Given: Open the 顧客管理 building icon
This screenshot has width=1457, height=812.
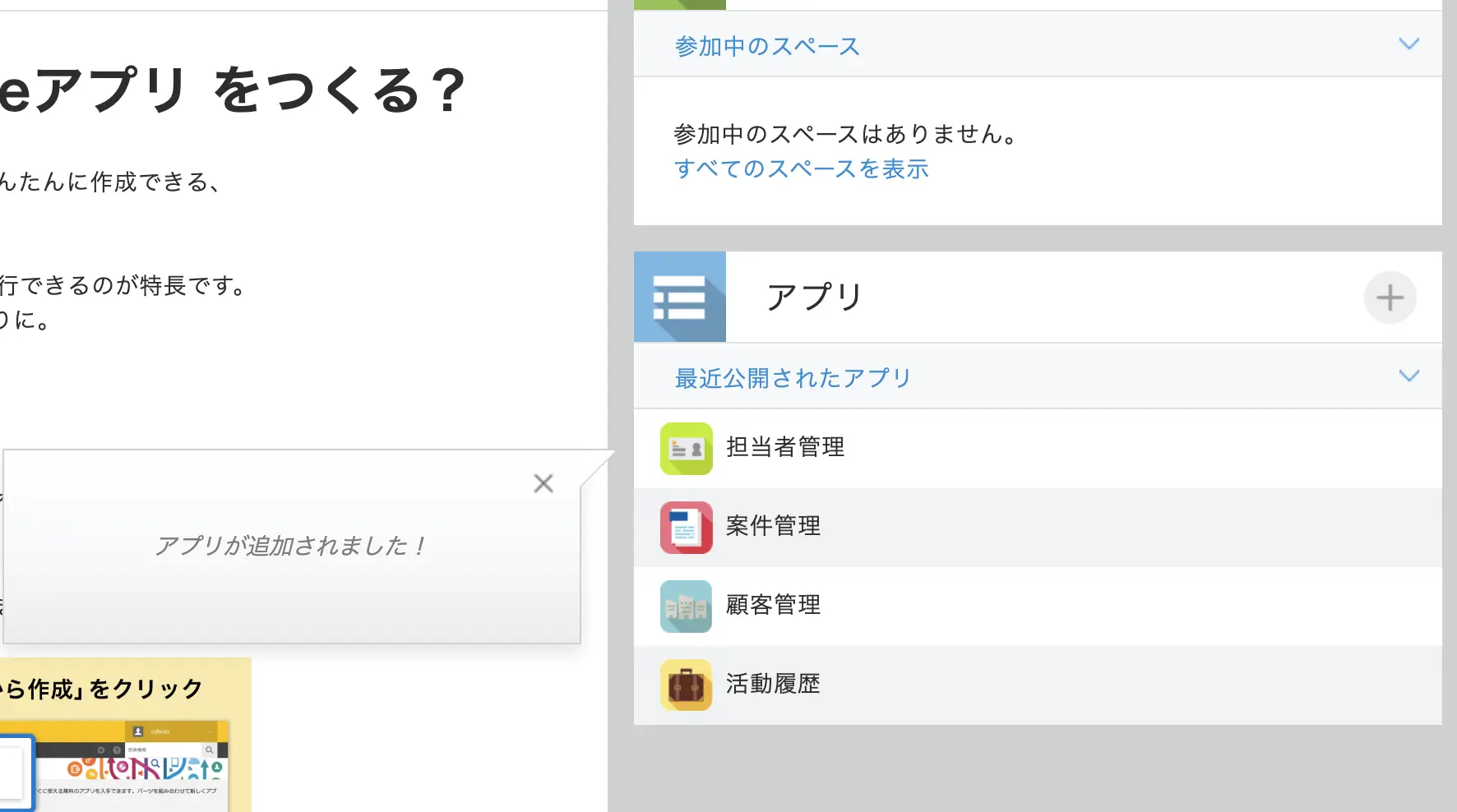Looking at the screenshot, I should pos(686,607).
